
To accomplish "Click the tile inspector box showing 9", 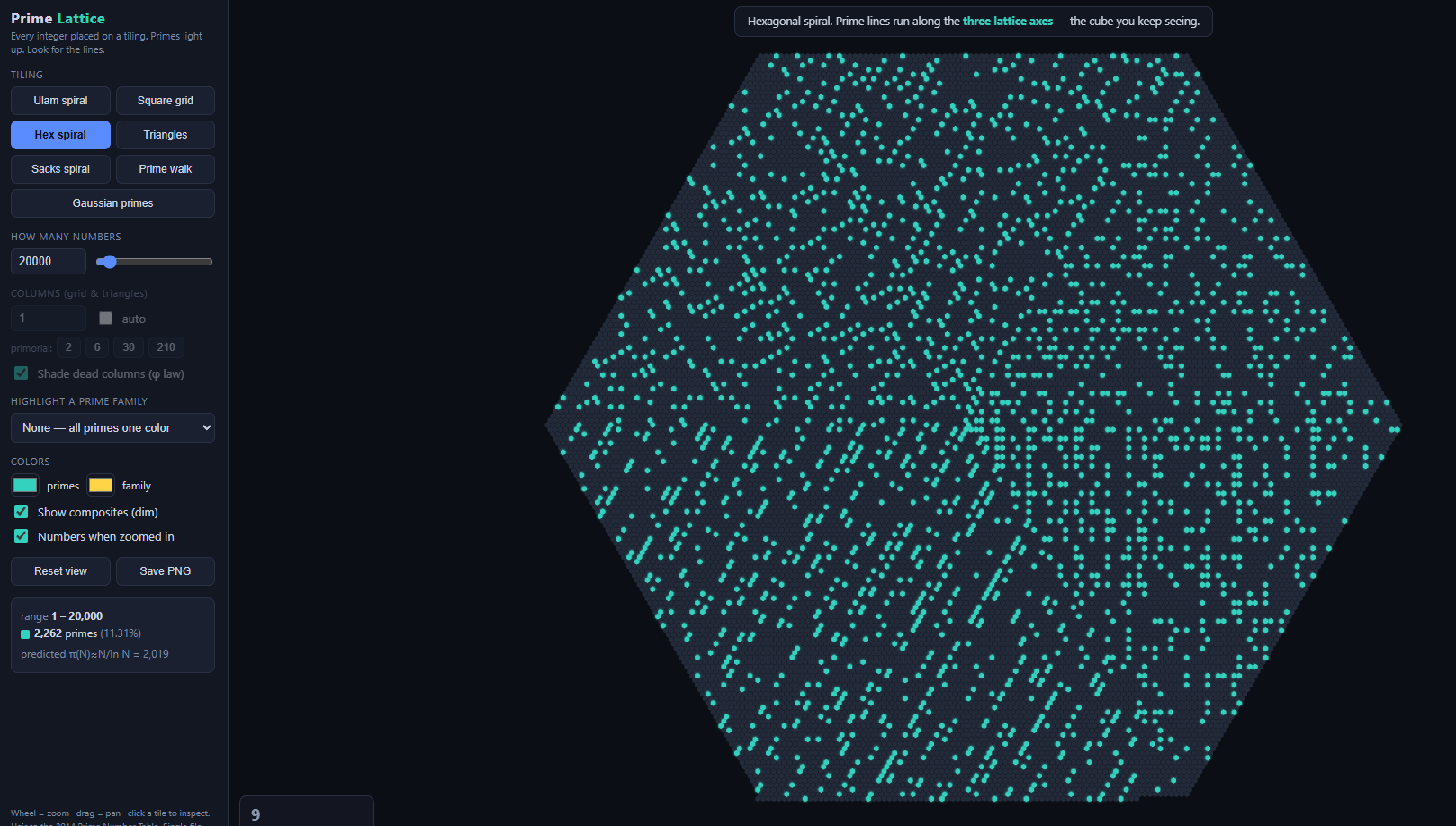I will (x=307, y=811).
